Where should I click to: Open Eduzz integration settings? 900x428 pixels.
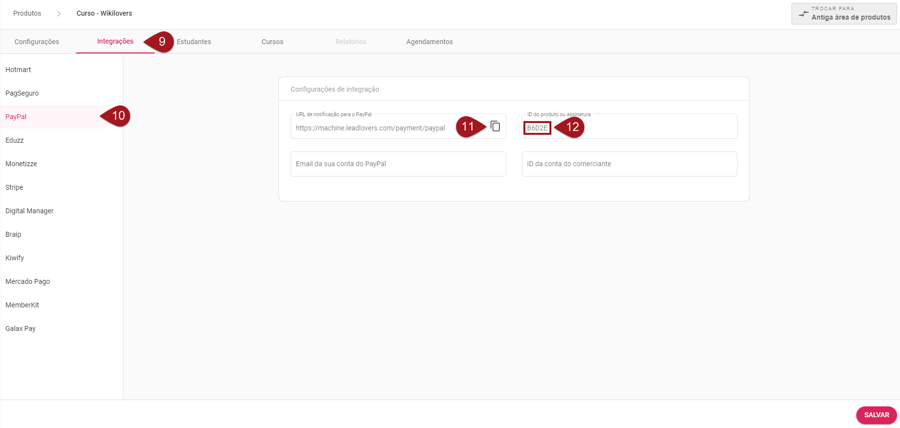(15, 140)
